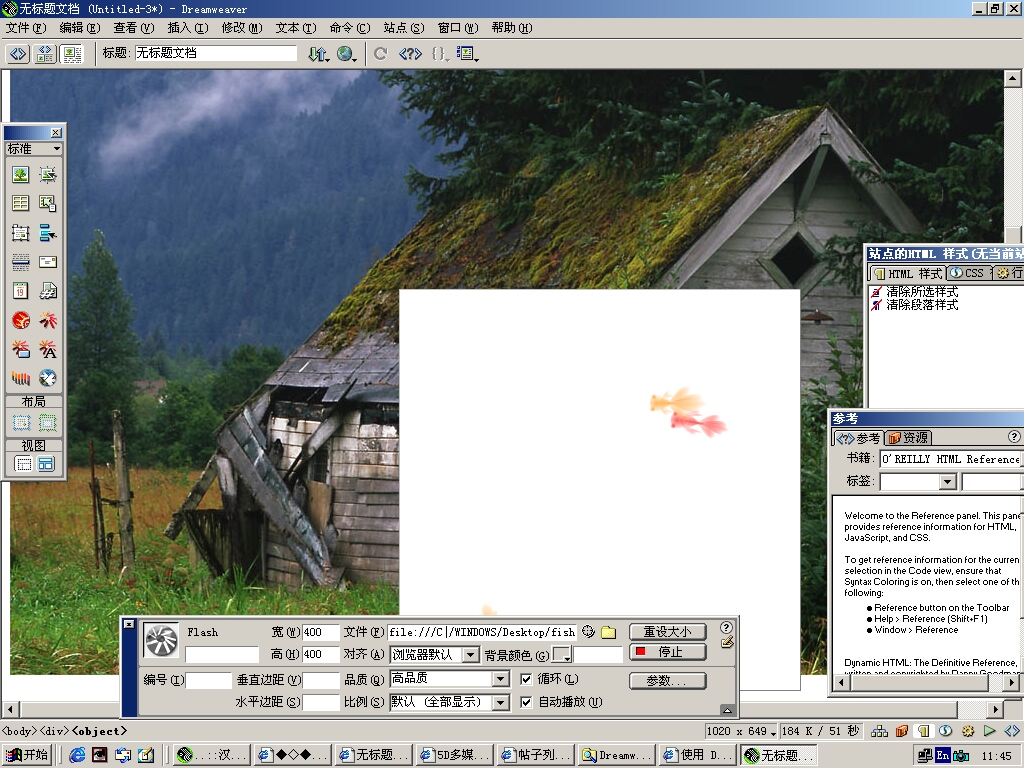The width and height of the screenshot is (1024, 768).
Task: Open the 文件(F) menu
Action: pos(26,27)
